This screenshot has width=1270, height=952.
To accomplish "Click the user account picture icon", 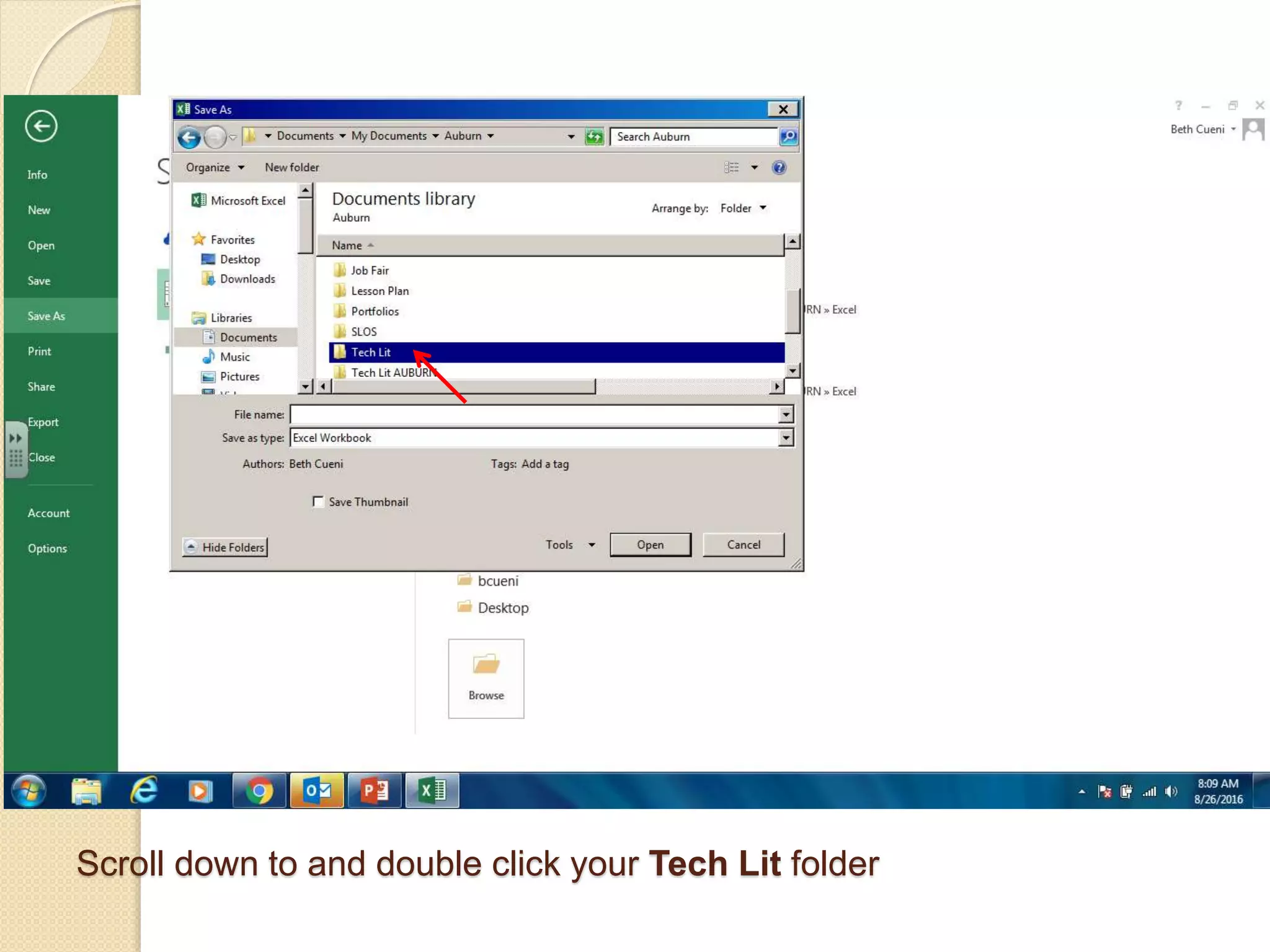I will click(1253, 130).
